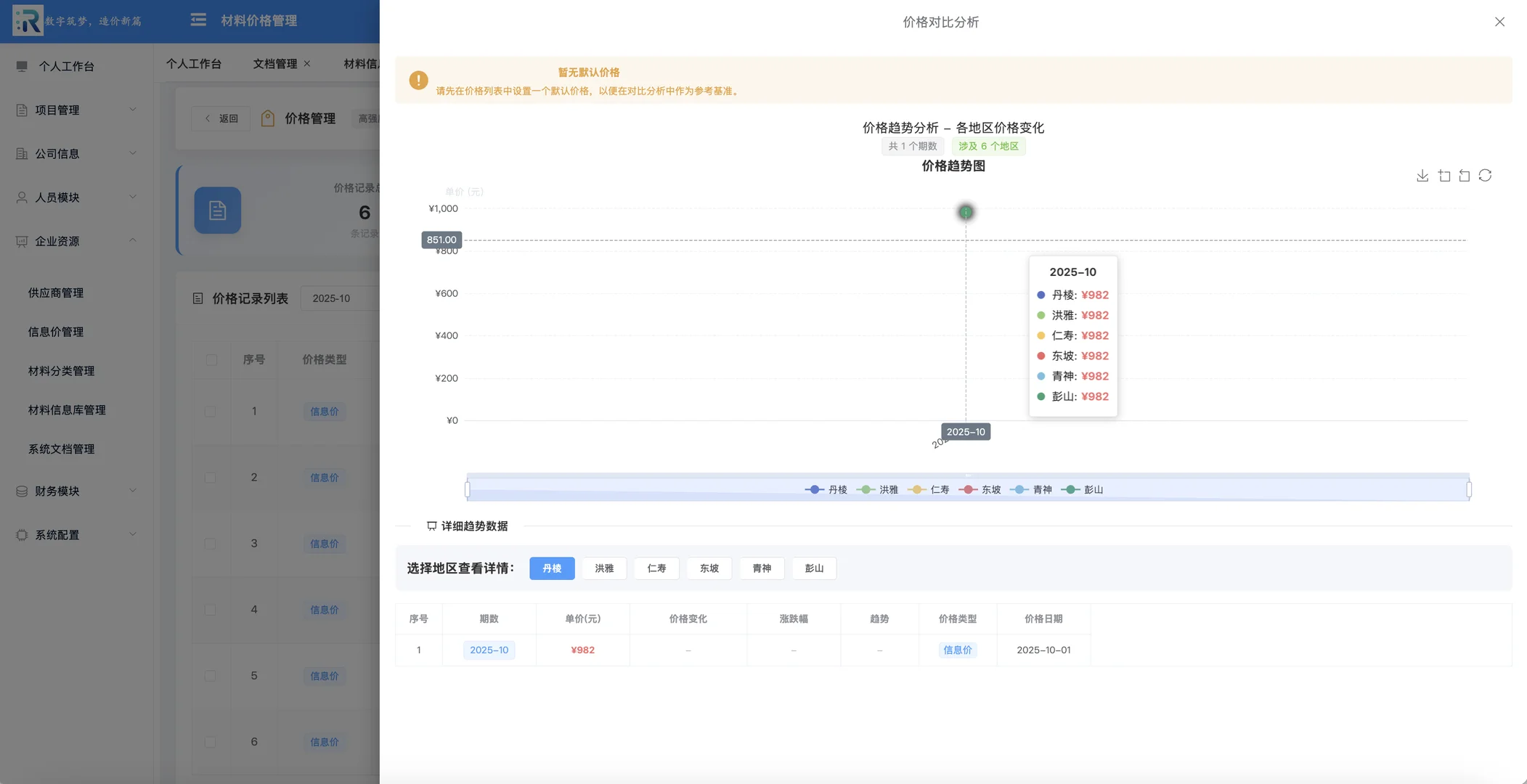Click the blue document icon on stats card
Image resolution: width=1527 pixels, height=784 pixels.
click(217, 210)
